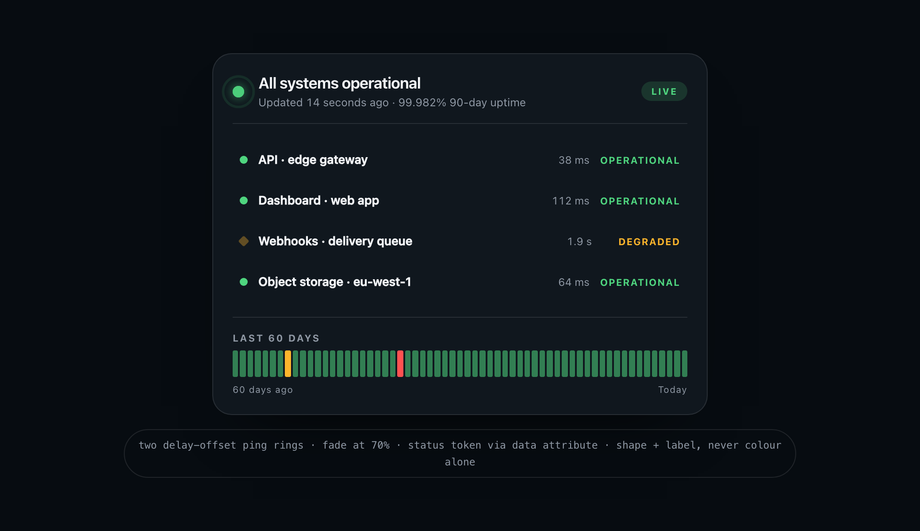Viewport: 920px width, 531px height.
Task: Click the "Today" label under the chart
Action: [672, 390]
